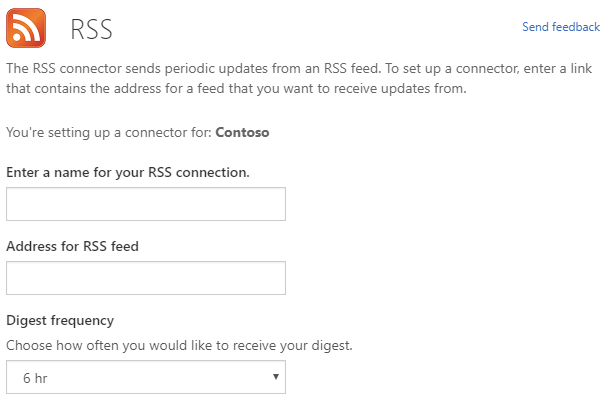Click the 'Enter a name for your RSS connection' label
Image resolution: width=611 pixels, height=411 pixels.
tap(128, 173)
